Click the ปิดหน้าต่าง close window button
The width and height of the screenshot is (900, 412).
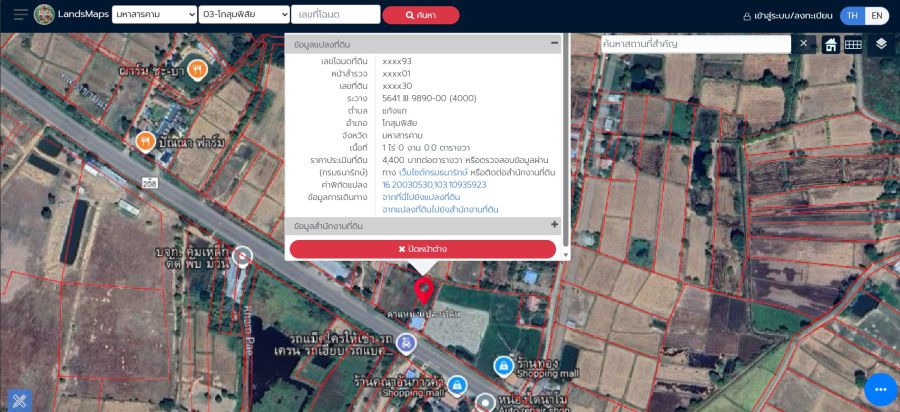point(423,249)
